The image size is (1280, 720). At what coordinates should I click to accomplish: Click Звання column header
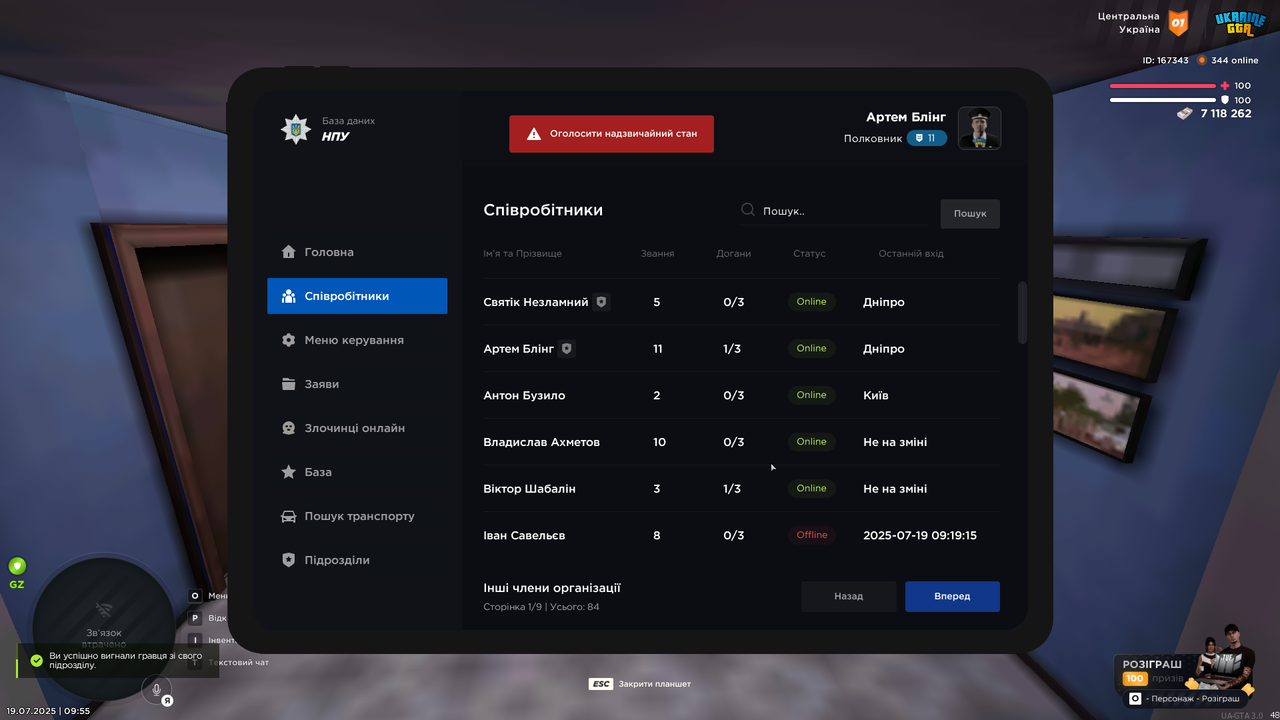(x=657, y=254)
